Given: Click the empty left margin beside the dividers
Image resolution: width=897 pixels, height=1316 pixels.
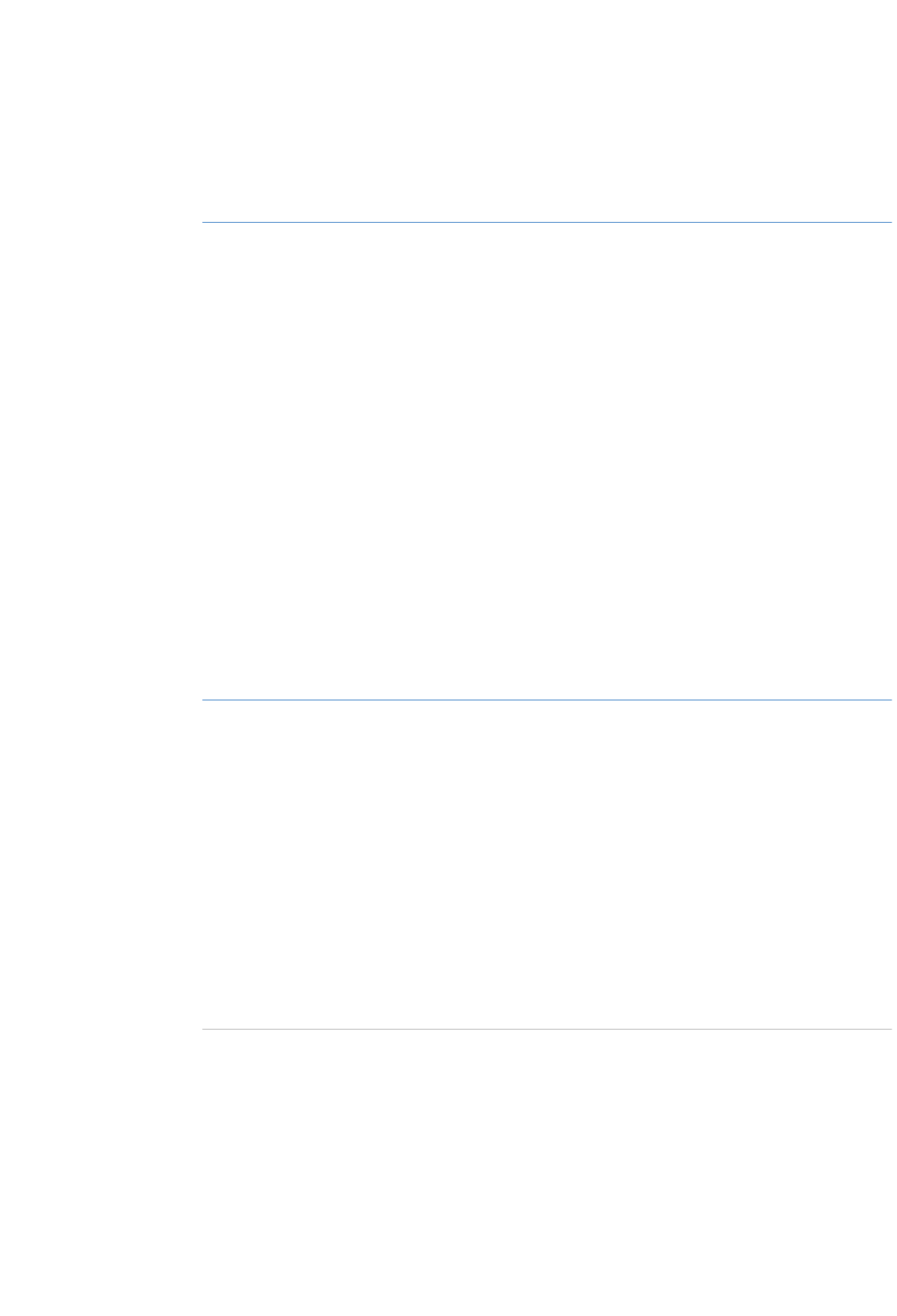Looking at the screenshot, I should click(101, 658).
